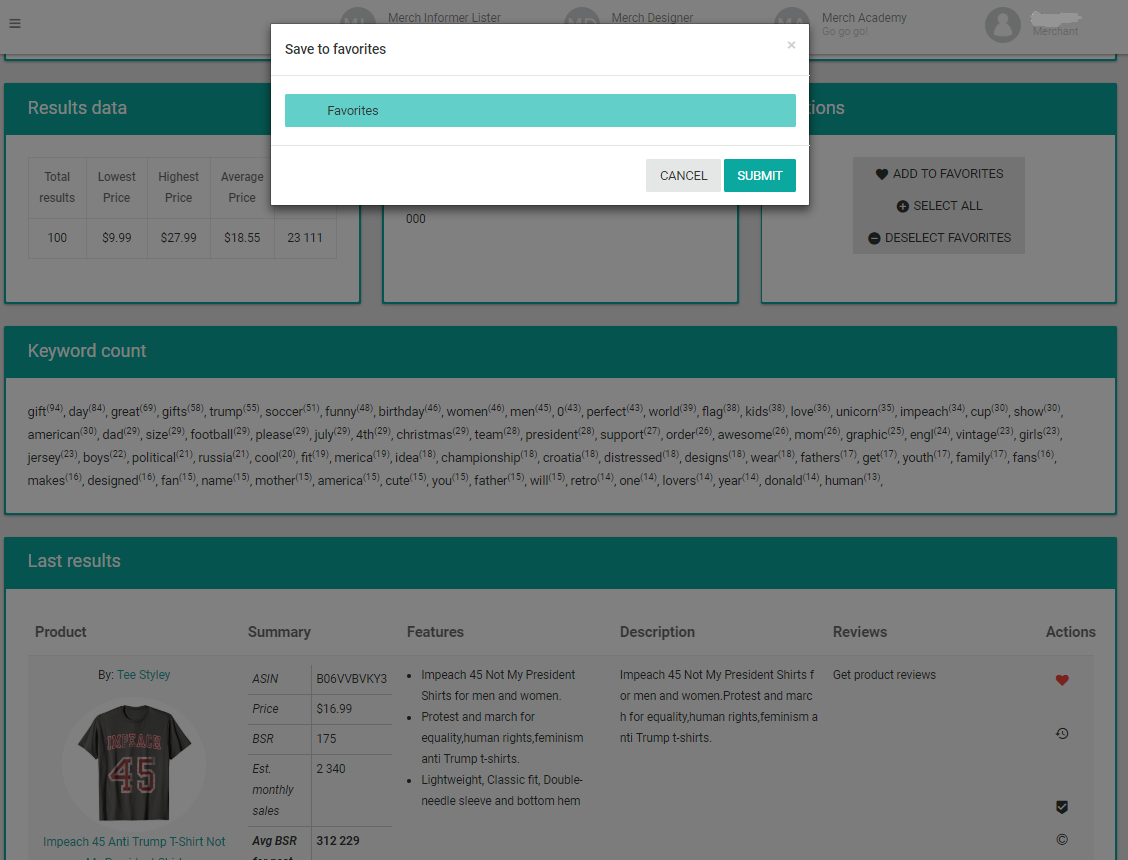This screenshot has height=860, width=1128.
Task: Click the 'christmas' keyword
Action: pyautogui.click(x=424, y=435)
